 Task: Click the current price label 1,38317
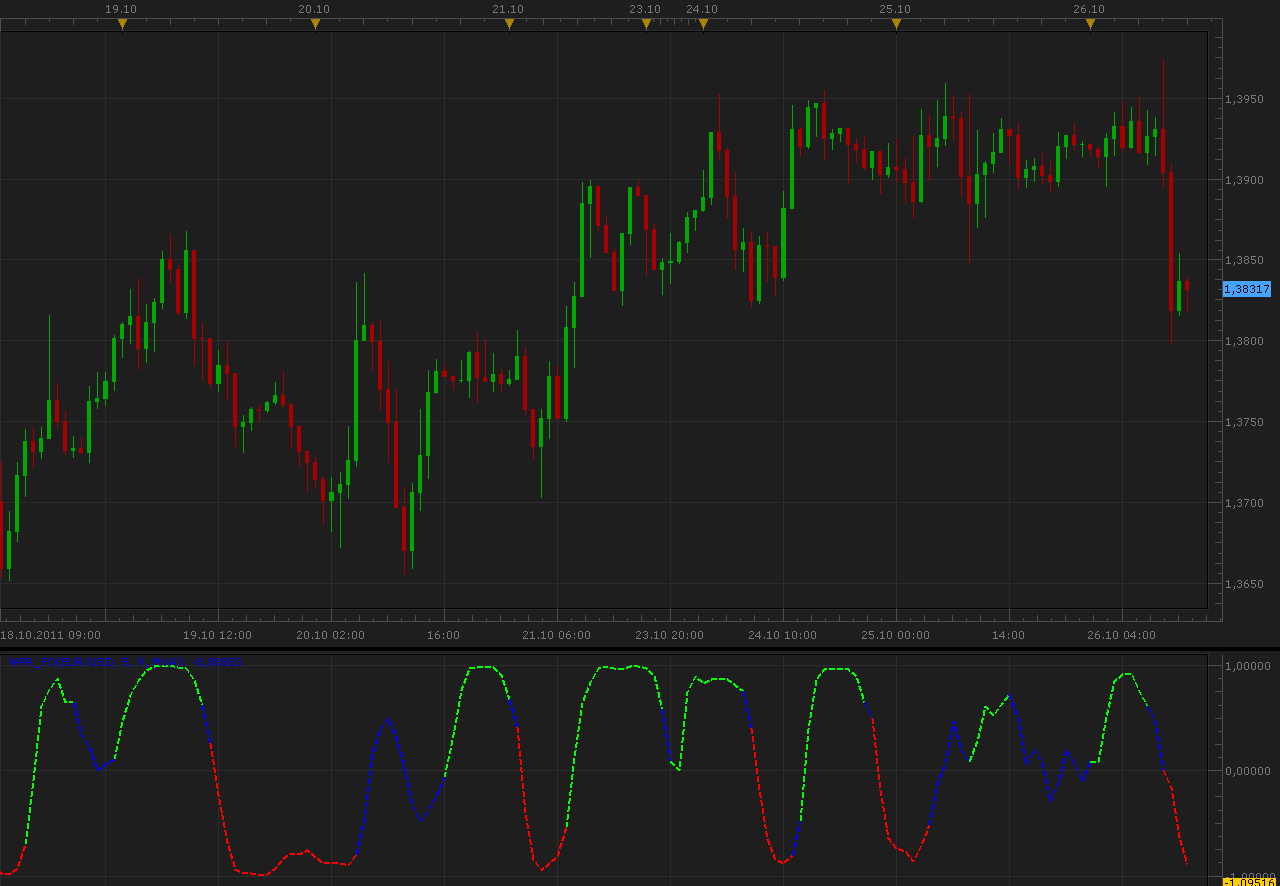1247,289
